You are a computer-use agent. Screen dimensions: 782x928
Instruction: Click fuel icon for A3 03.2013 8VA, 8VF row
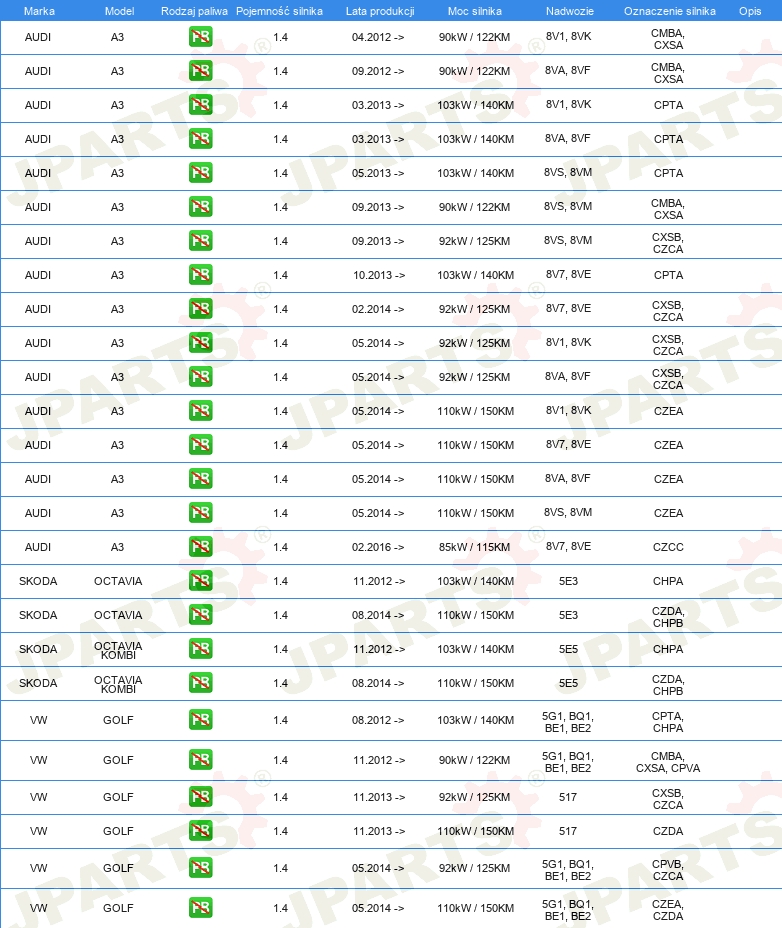click(x=201, y=139)
